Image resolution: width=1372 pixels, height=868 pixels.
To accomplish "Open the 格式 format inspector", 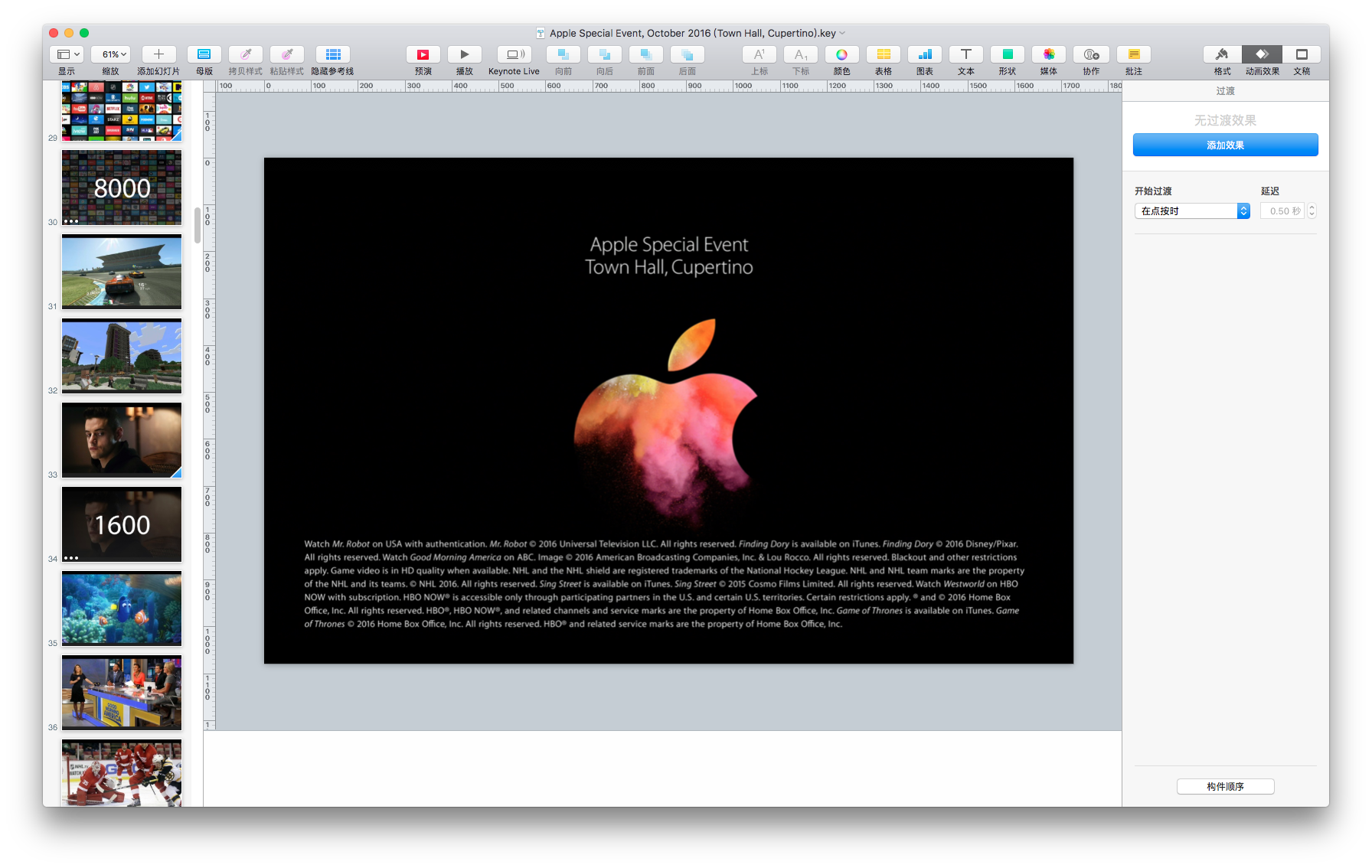I will [1223, 54].
